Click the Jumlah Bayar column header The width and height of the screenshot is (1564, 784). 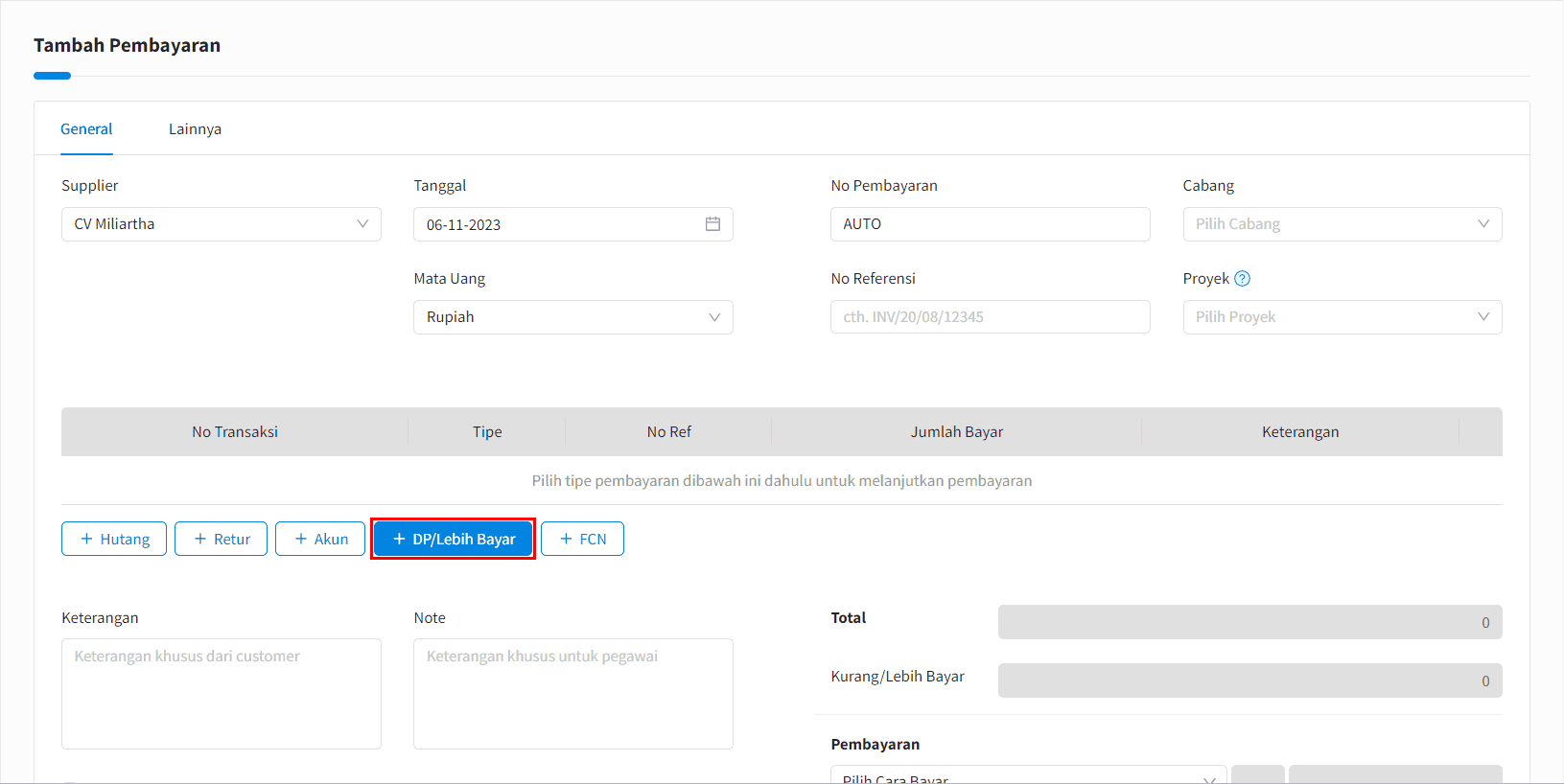956,432
